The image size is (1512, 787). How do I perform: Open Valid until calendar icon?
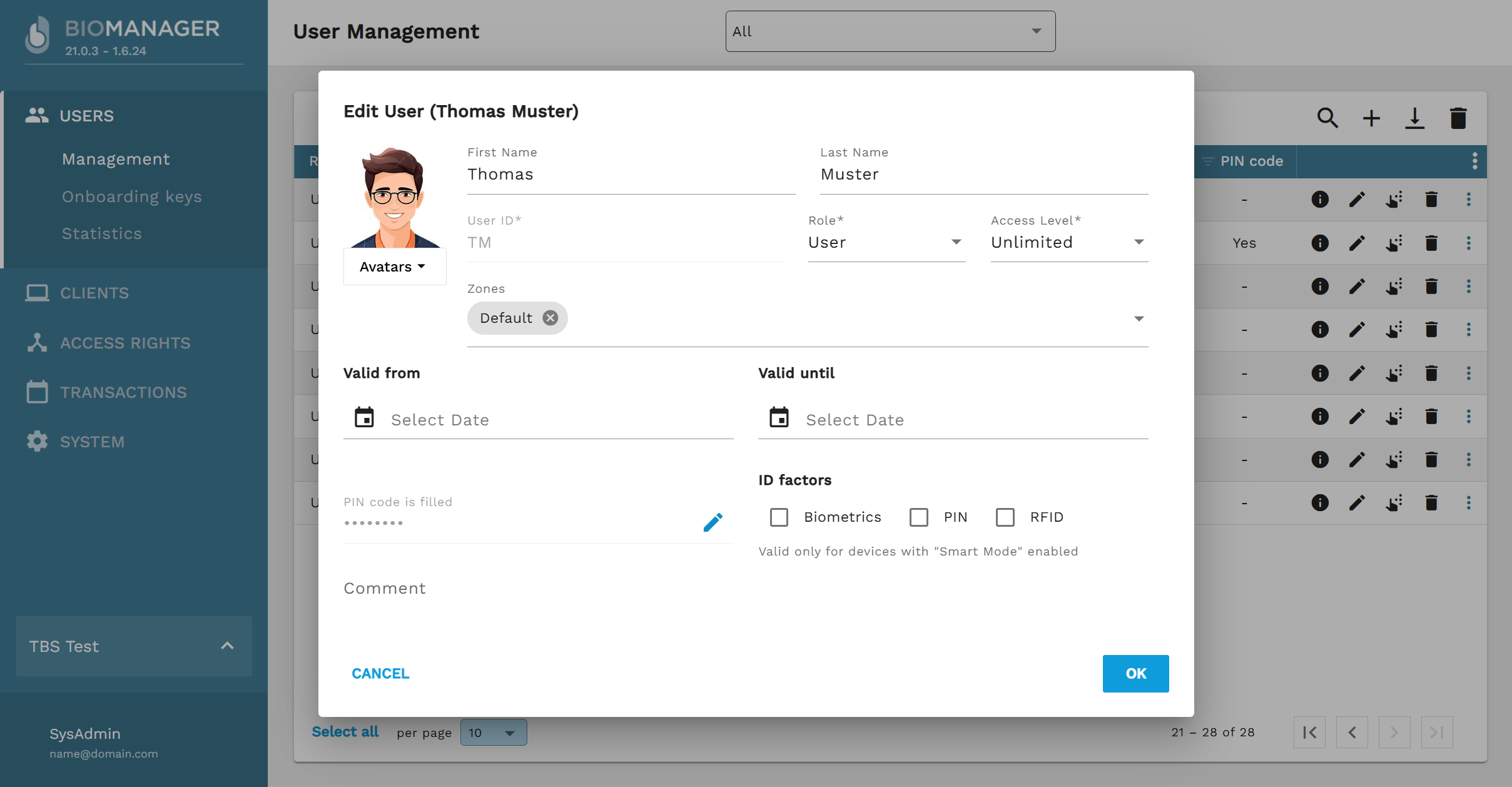[x=779, y=417]
